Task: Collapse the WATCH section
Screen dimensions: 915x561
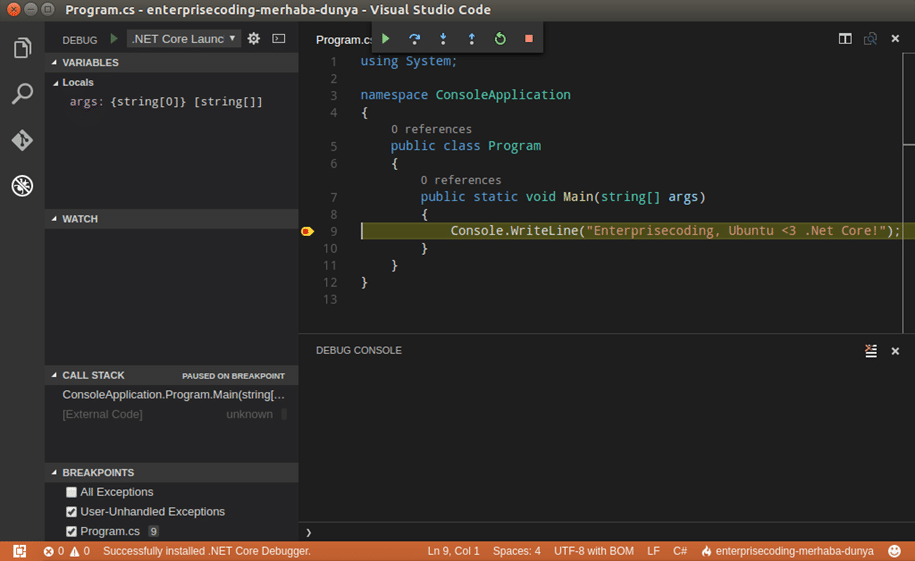Action: coord(172,219)
